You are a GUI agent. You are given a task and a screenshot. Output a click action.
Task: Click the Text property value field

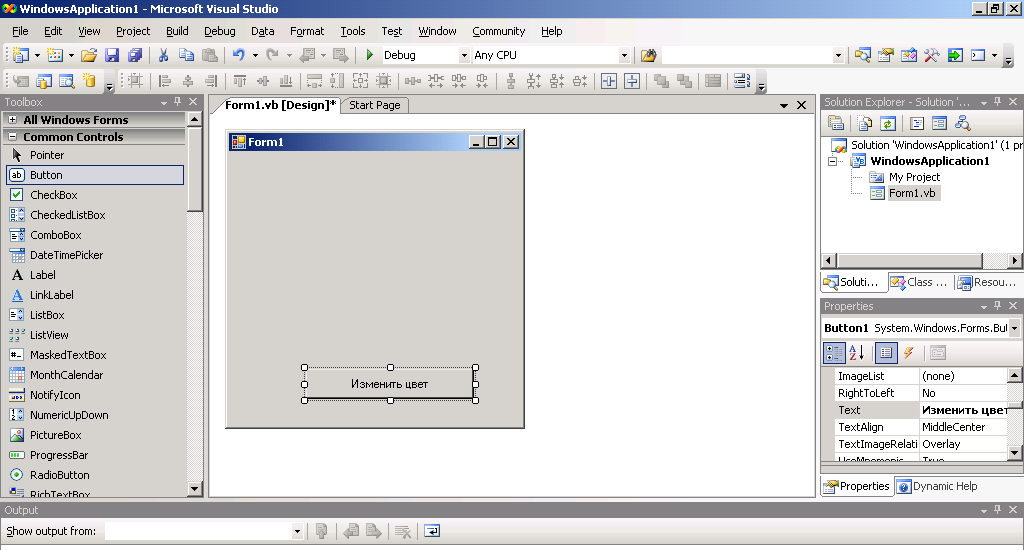963,410
